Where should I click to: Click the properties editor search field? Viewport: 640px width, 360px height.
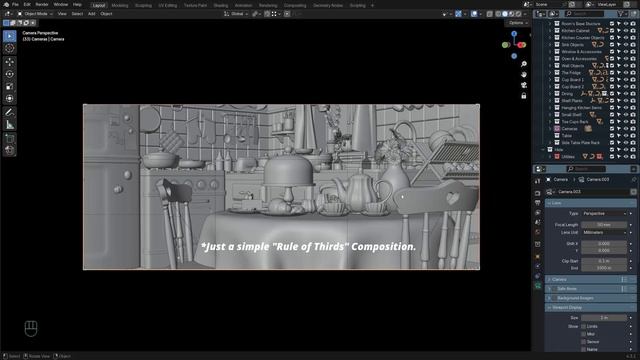(x=586, y=169)
